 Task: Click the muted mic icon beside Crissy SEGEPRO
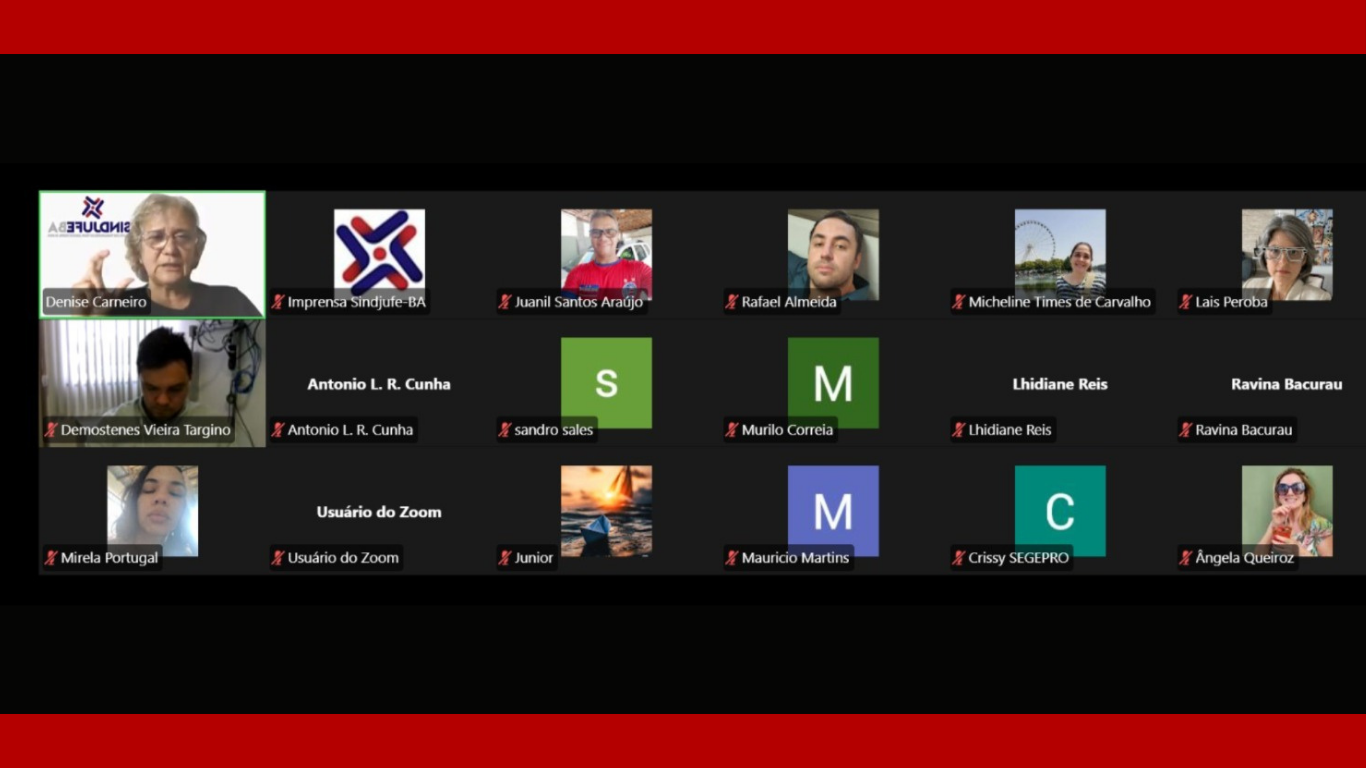coord(959,558)
